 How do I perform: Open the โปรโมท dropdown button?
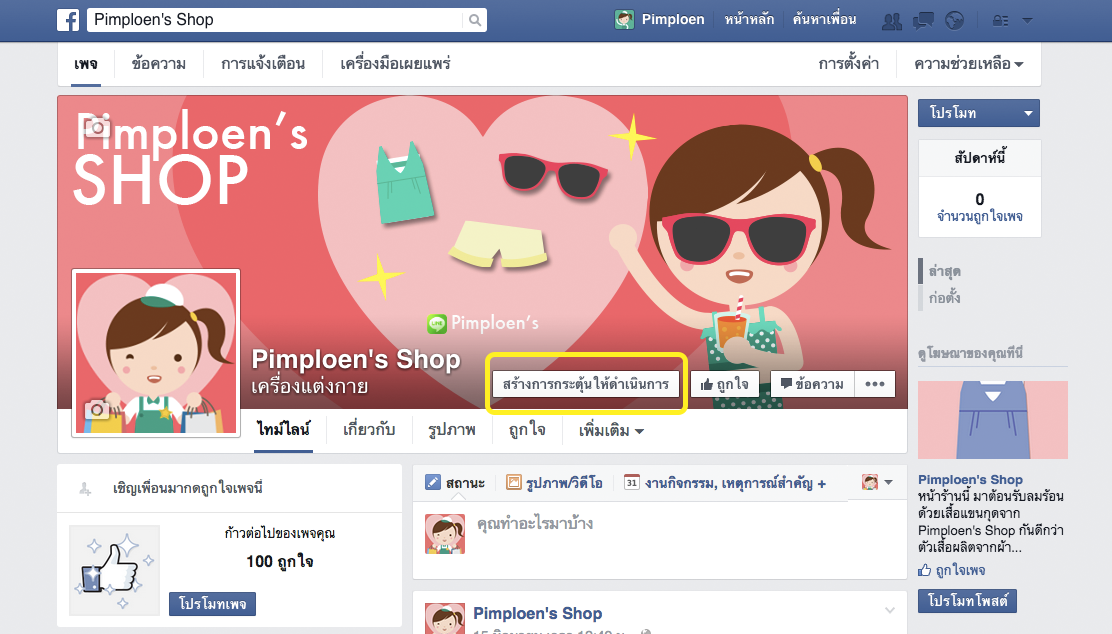pyautogui.click(x=979, y=113)
